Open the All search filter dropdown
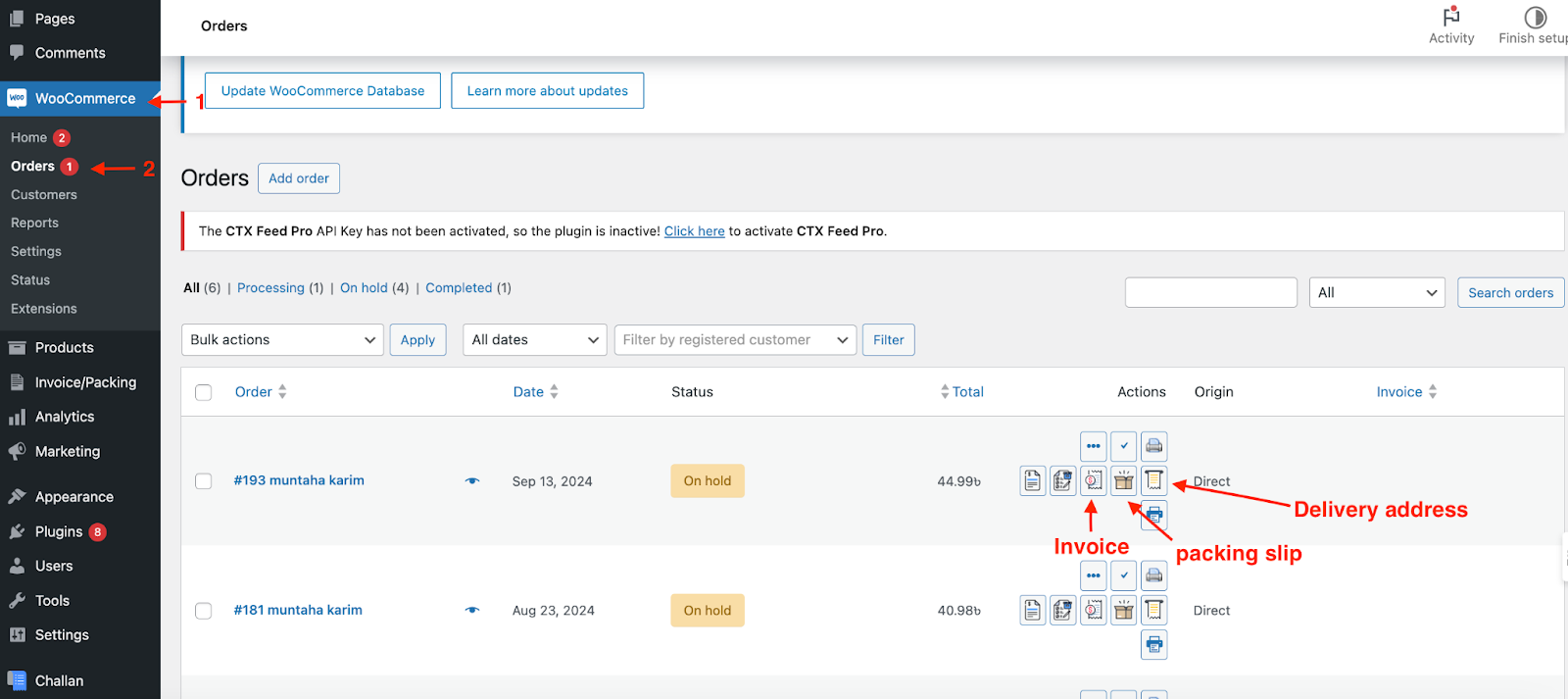The image size is (1568, 699). point(1377,292)
